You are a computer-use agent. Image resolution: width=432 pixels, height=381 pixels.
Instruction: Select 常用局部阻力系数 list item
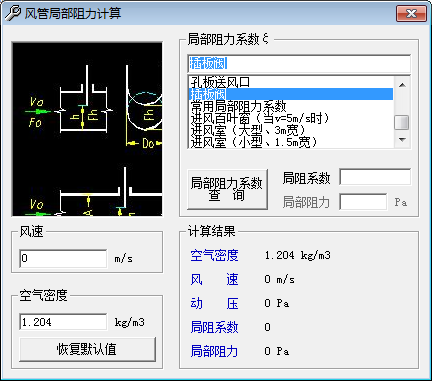coord(290,106)
